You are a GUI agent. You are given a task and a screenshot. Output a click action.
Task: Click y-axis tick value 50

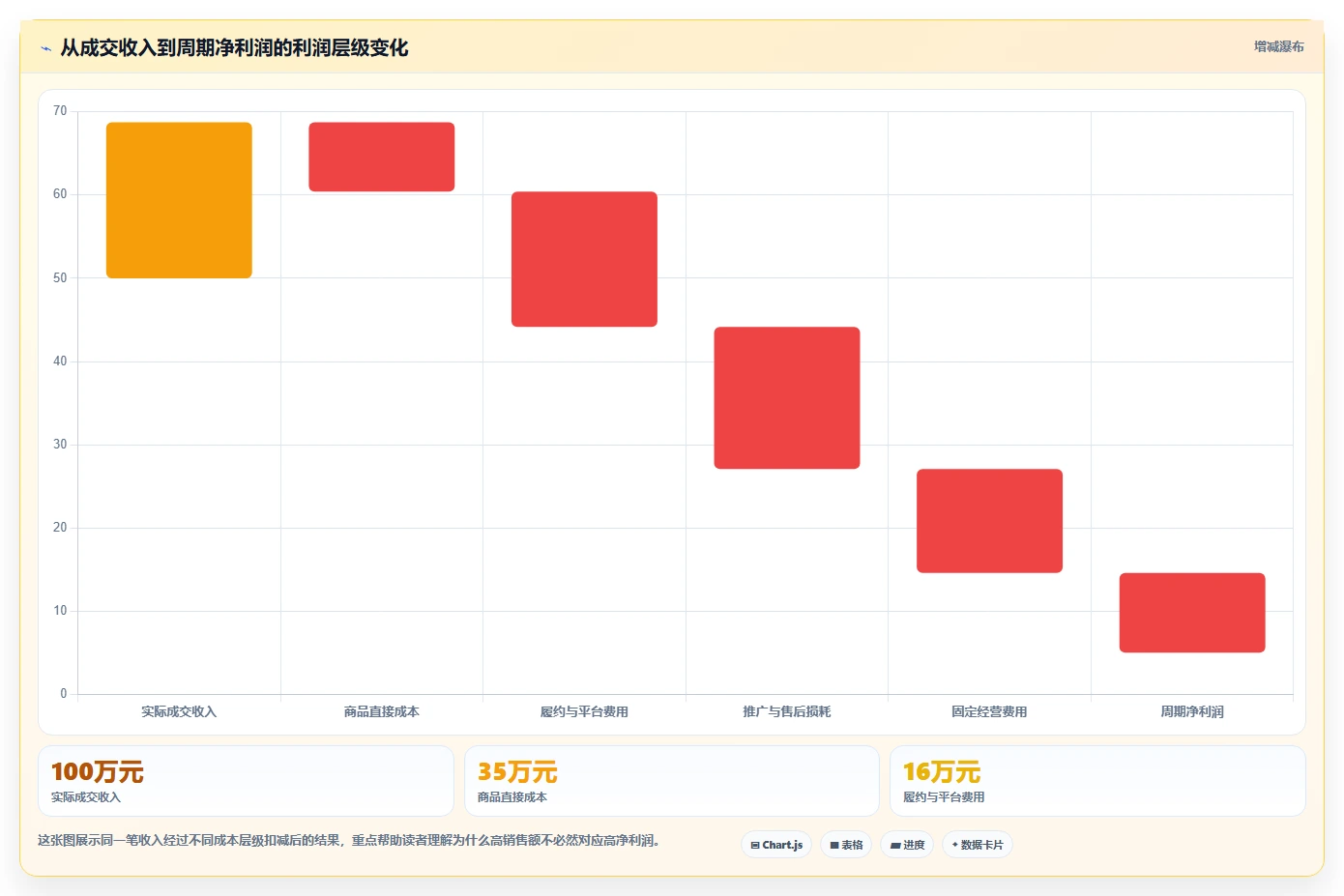coord(60,277)
